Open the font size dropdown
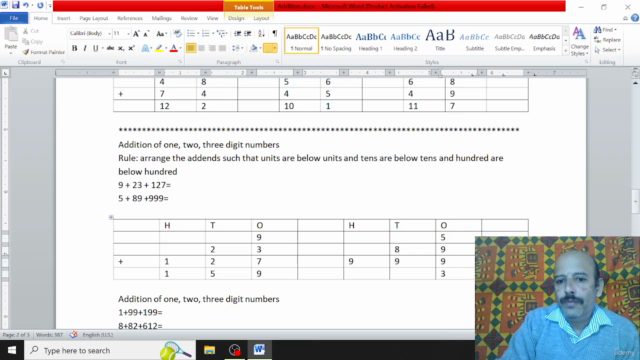The height and width of the screenshot is (360, 640). (128, 33)
